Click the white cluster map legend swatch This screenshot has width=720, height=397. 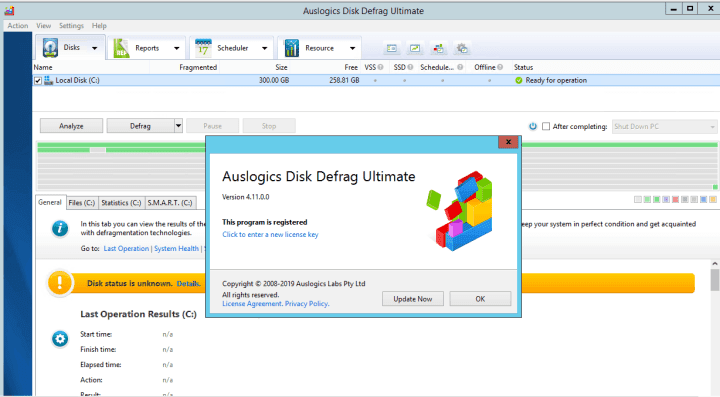tap(638, 200)
